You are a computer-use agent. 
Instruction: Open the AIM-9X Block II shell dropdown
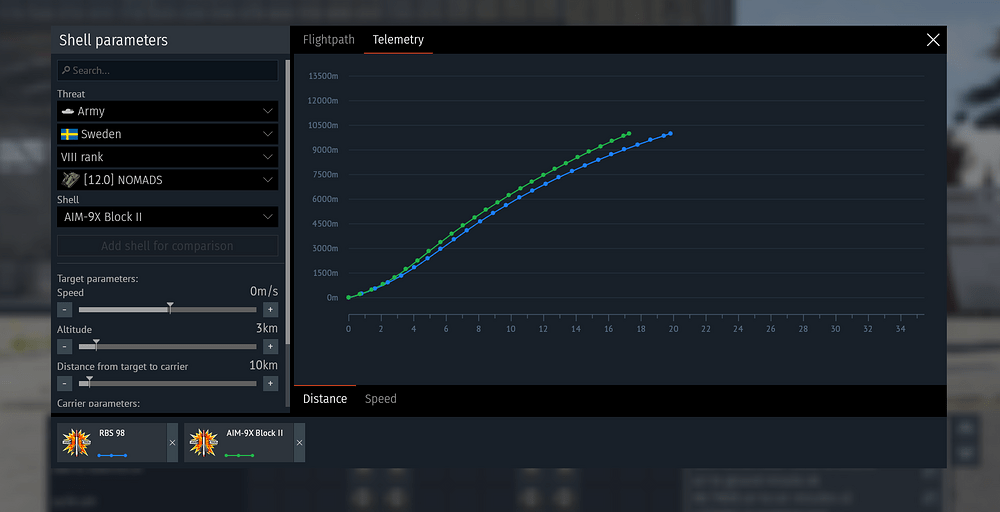click(x=168, y=217)
